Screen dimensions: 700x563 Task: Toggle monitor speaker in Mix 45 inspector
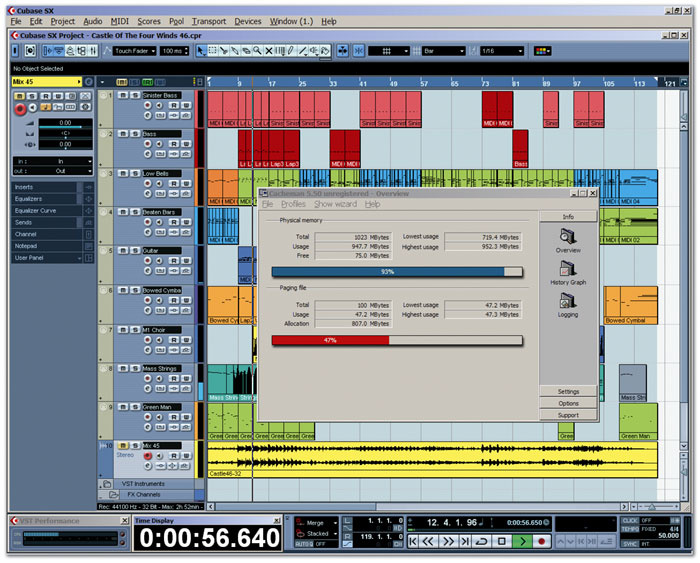pos(33,107)
